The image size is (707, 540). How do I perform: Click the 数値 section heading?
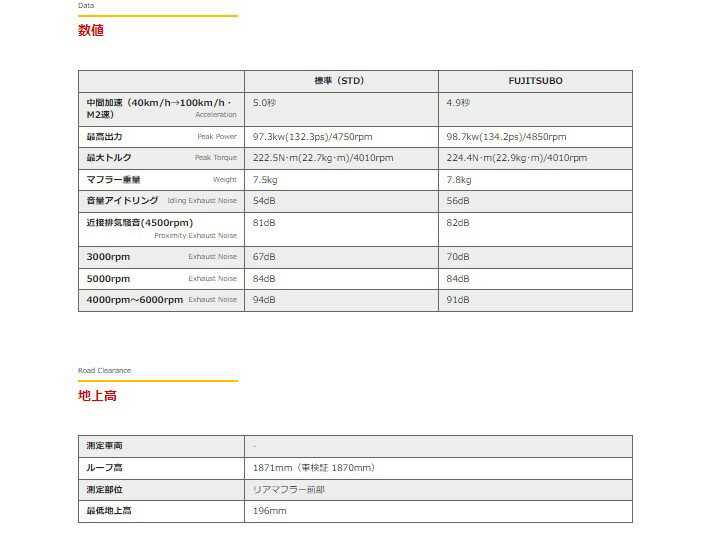[91, 31]
